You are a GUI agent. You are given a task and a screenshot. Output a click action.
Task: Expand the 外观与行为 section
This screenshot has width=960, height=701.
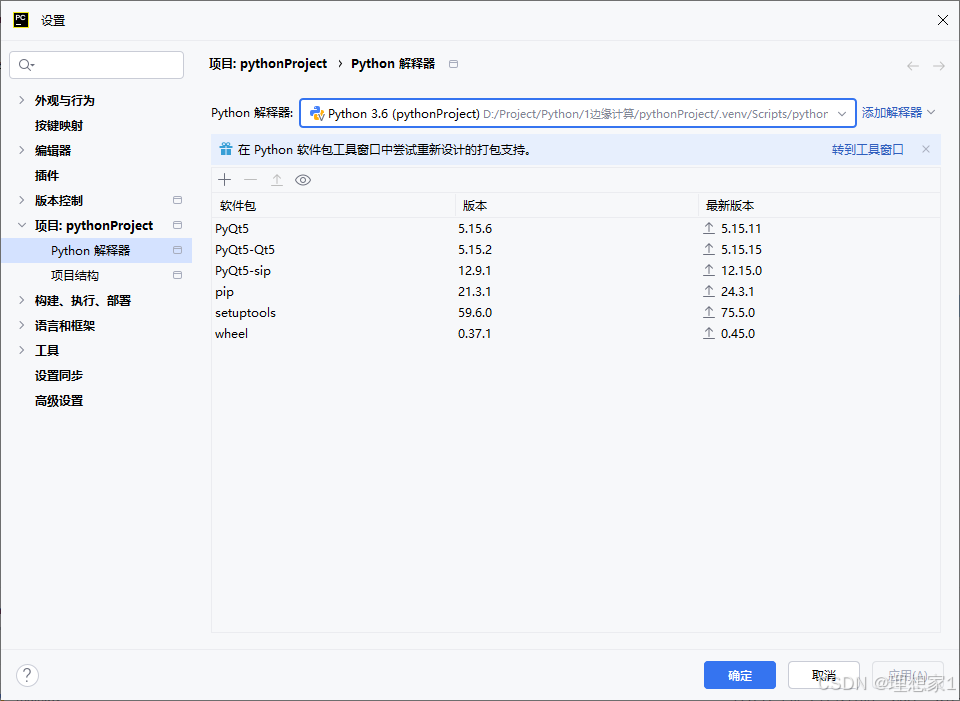pyautogui.click(x=22, y=100)
